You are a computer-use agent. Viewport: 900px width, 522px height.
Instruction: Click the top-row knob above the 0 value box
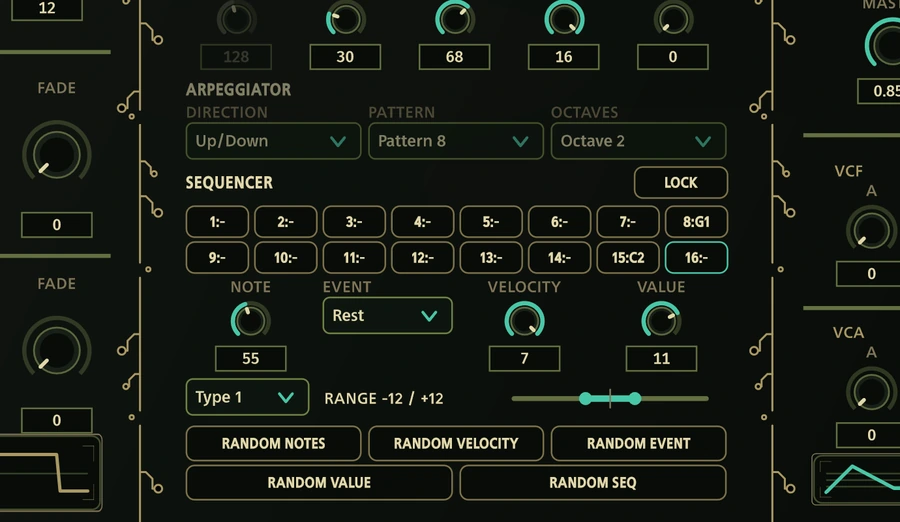[673, 18]
